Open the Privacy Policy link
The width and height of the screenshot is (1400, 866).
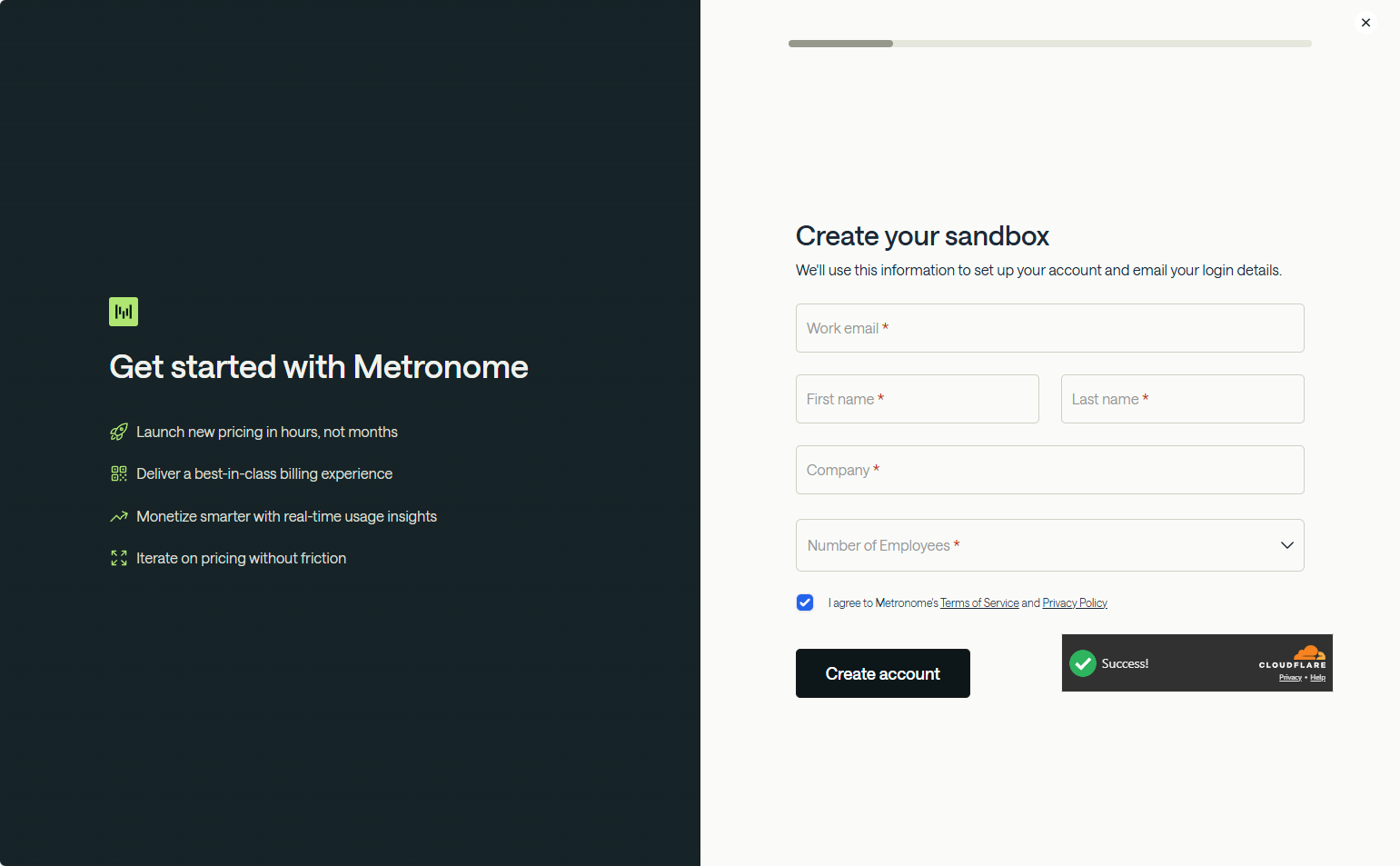tap(1074, 602)
